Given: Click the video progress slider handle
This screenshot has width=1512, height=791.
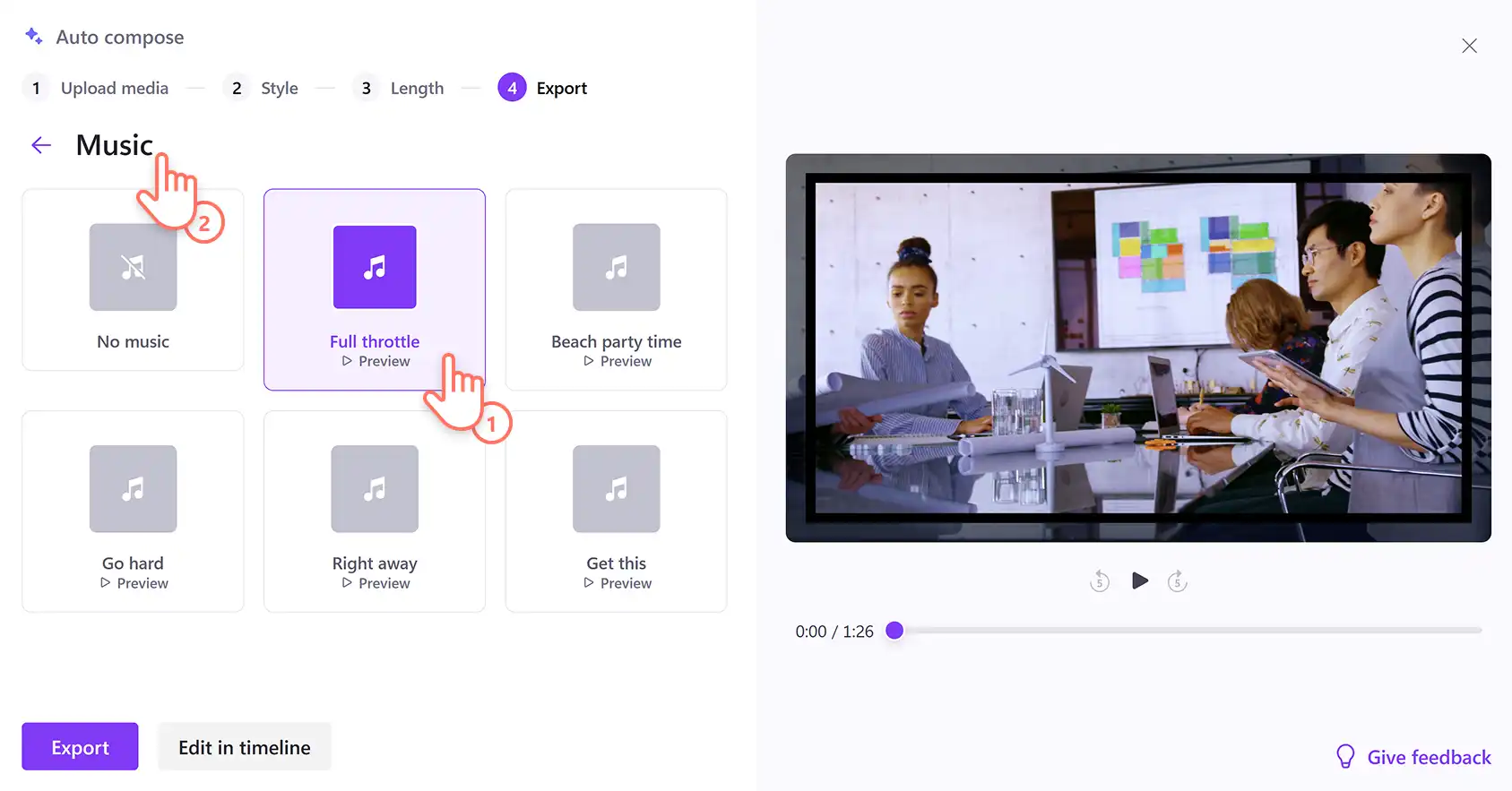Looking at the screenshot, I should pyautogui.click(x=894, y=631).
